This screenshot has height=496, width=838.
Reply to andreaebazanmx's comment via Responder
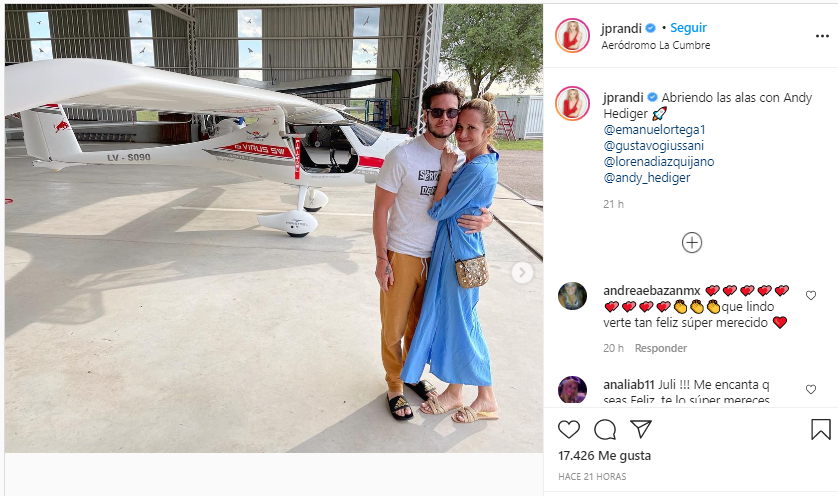point(661,348)
